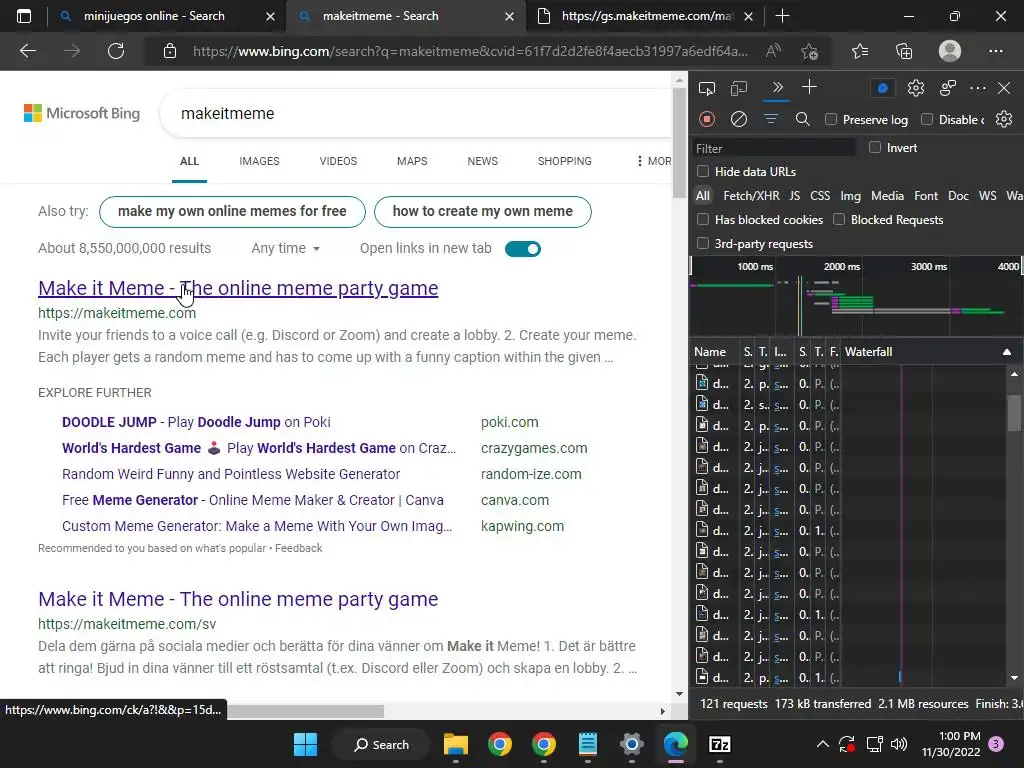Image resolution: width=1024 pixels, height=768 pixels.
Task: Toggle DevTools device emulation icon
Action: (x=739, y=88)
